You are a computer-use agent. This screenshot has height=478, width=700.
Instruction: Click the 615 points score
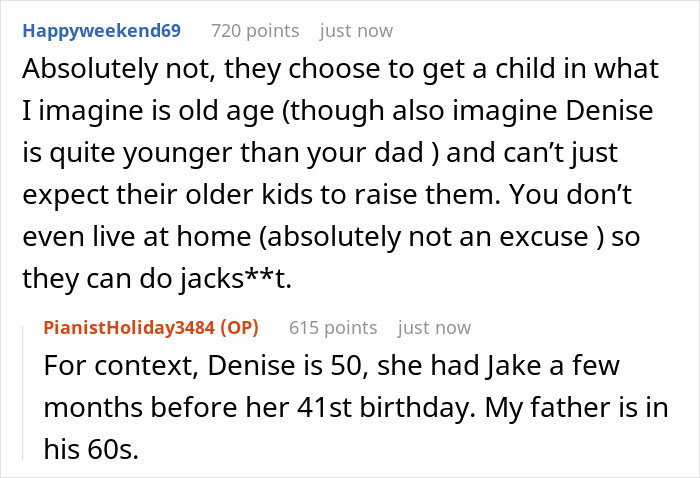[333, 327]
